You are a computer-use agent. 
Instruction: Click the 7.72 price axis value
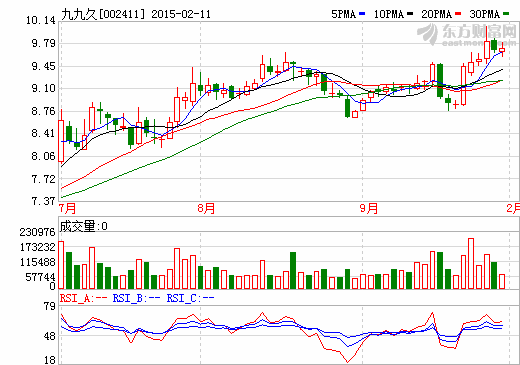tap(43, 179)
